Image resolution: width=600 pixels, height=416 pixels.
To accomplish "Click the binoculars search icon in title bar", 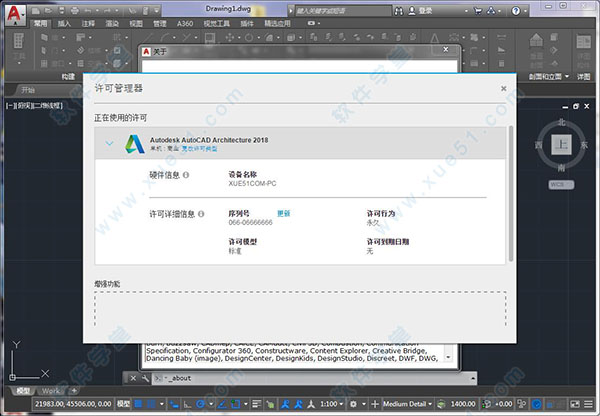I will pos(398,11).
